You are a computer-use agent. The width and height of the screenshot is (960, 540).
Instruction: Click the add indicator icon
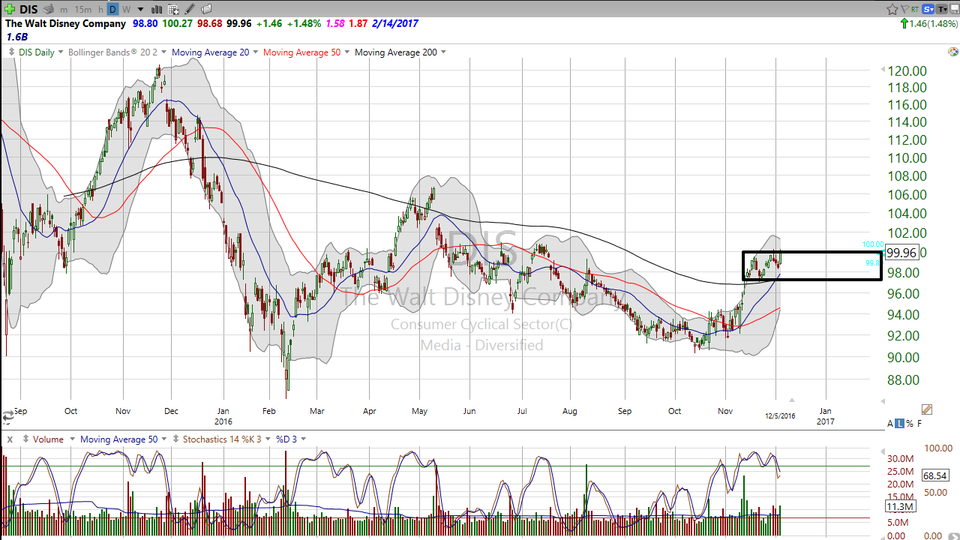point(173,9)
